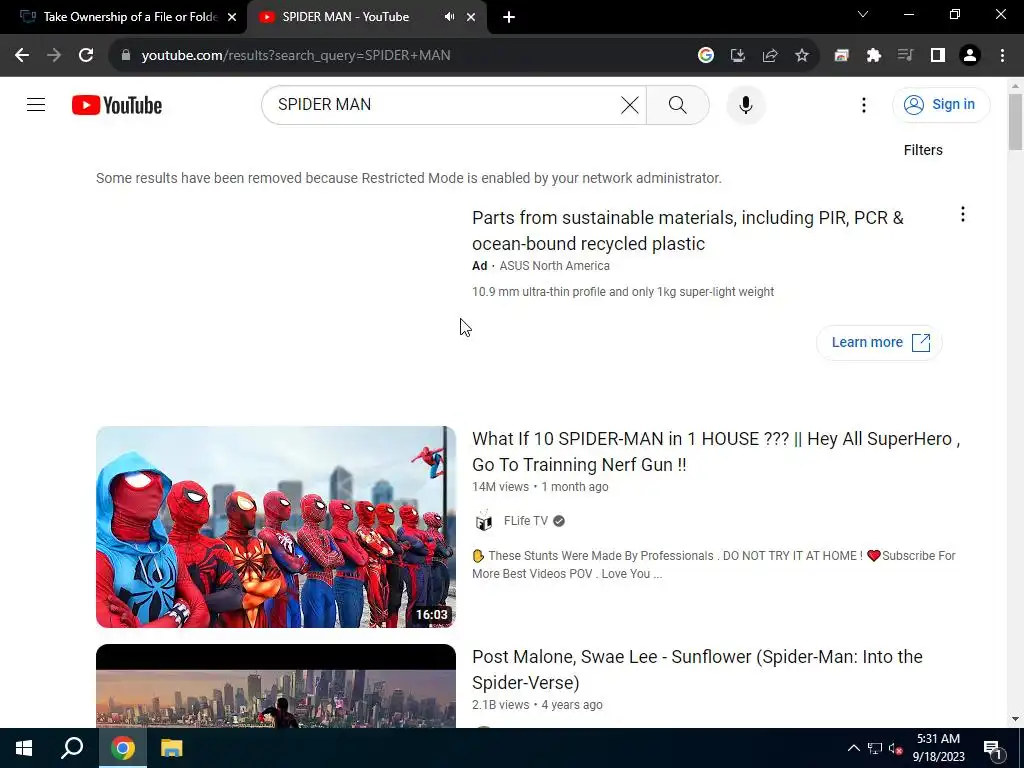Open YouTube settings three-dot menu
This screenshot has width=1024, height=768.
click(x=863, y=104)
